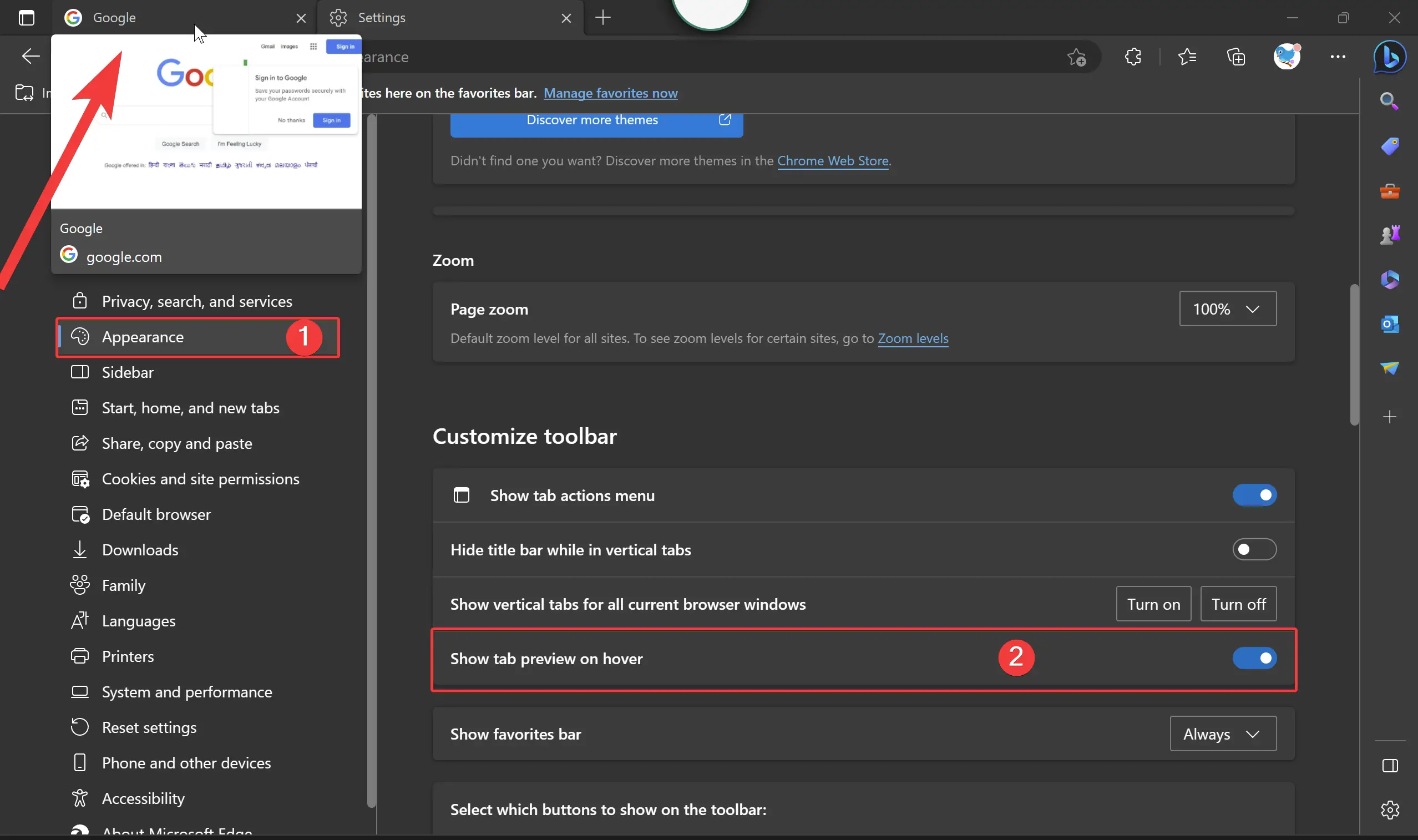Open the Show favorites bar dropdown
Screen dimensions: 1418x840
(1222, 733)
